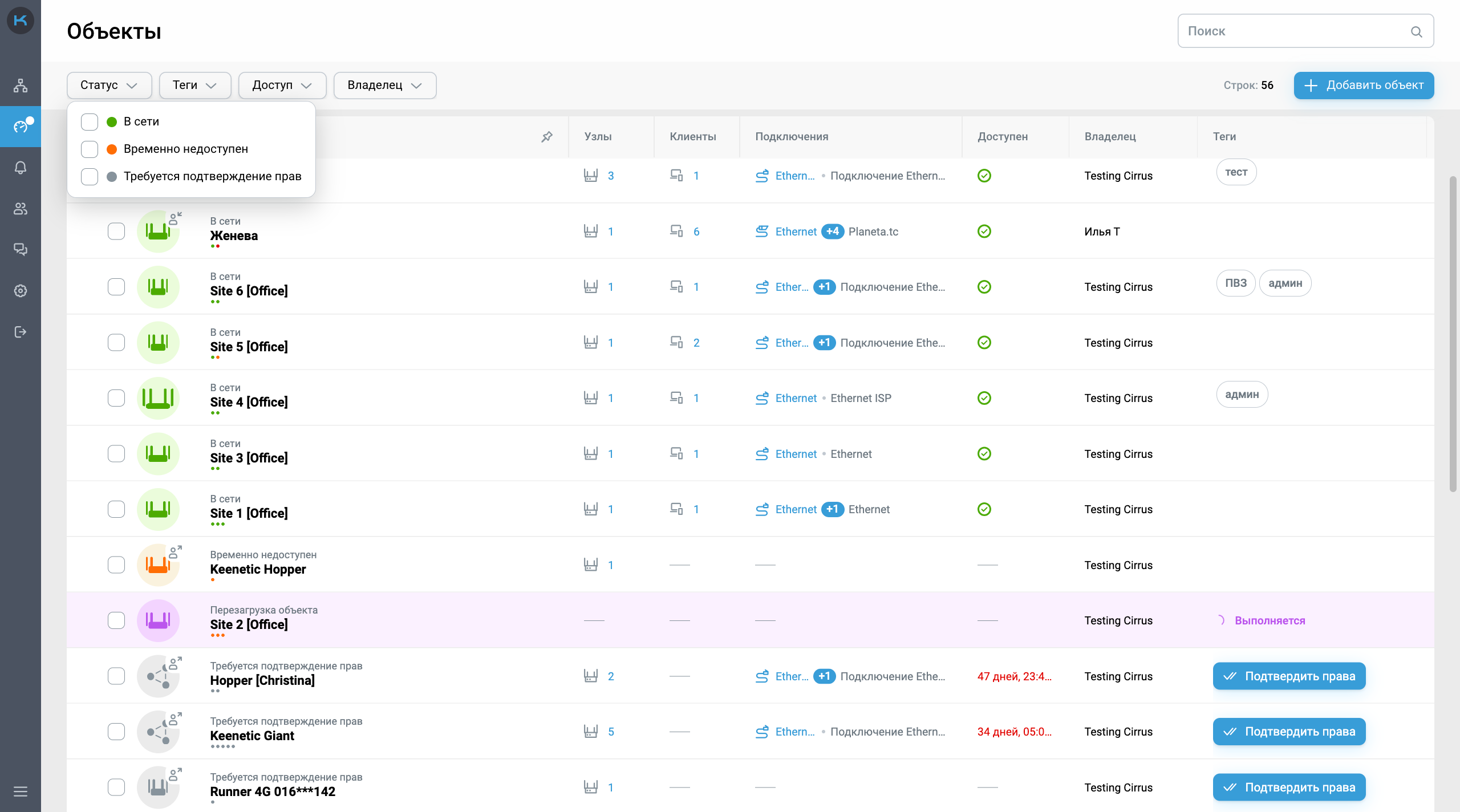The width and height of the screenshot is (1460, 812).
Task: Expand sidebar with hamburger menu icon
Action: 21,791
